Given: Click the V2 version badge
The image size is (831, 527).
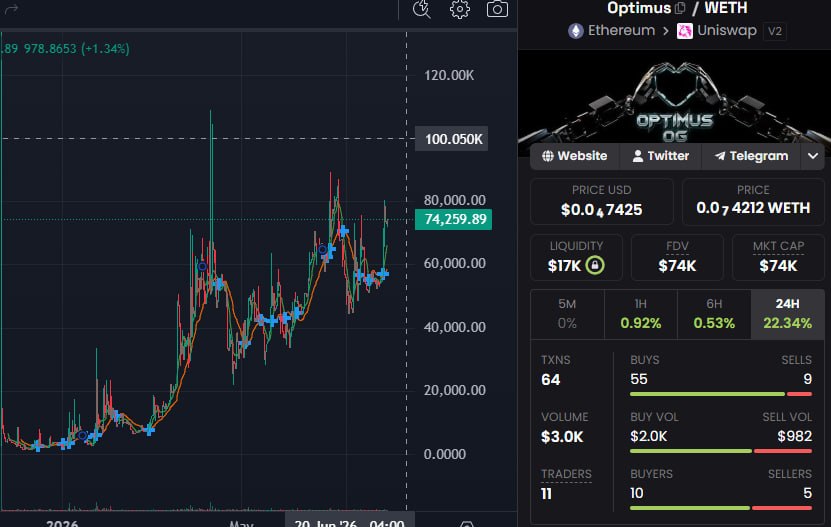Looking at the screenshot, I should [x=774, y=31].
